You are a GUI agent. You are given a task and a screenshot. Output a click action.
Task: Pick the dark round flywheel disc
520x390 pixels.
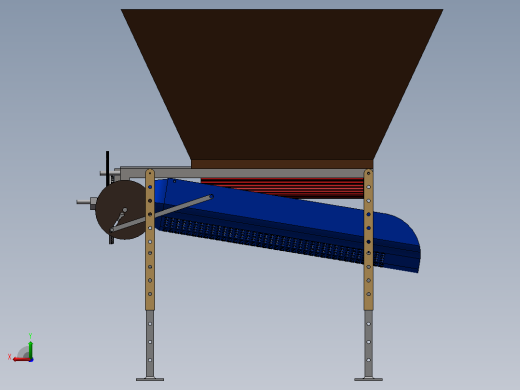[121, 210]
